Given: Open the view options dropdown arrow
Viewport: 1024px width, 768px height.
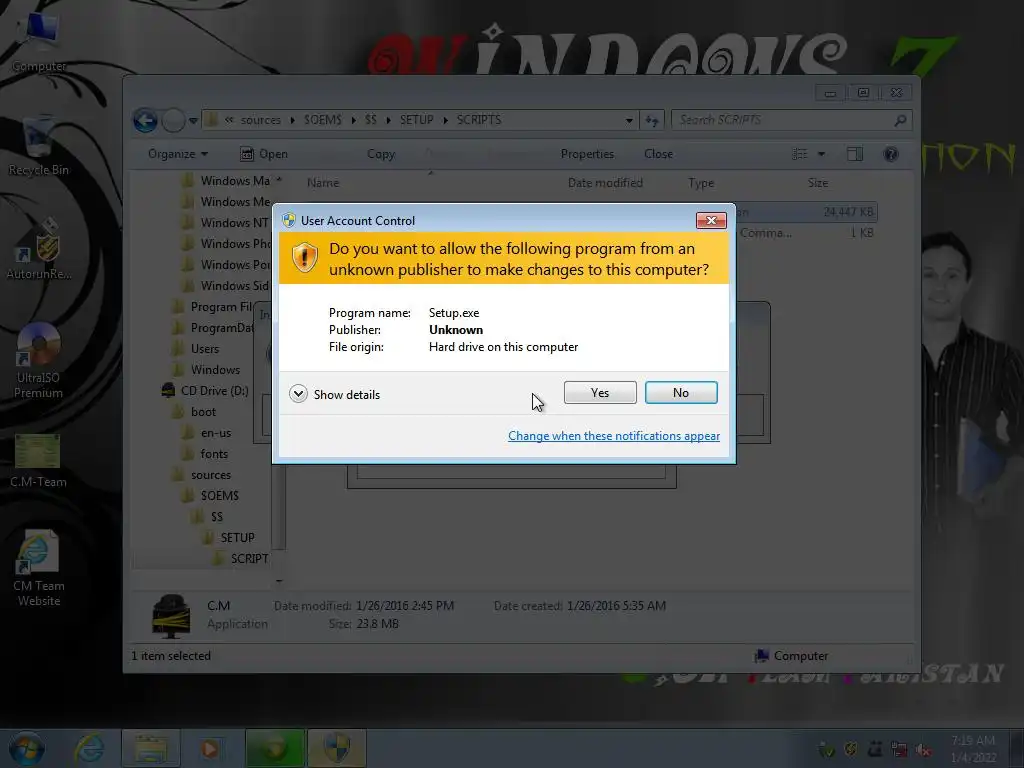Looking at the screenshot, I should (x=822, y=154).
